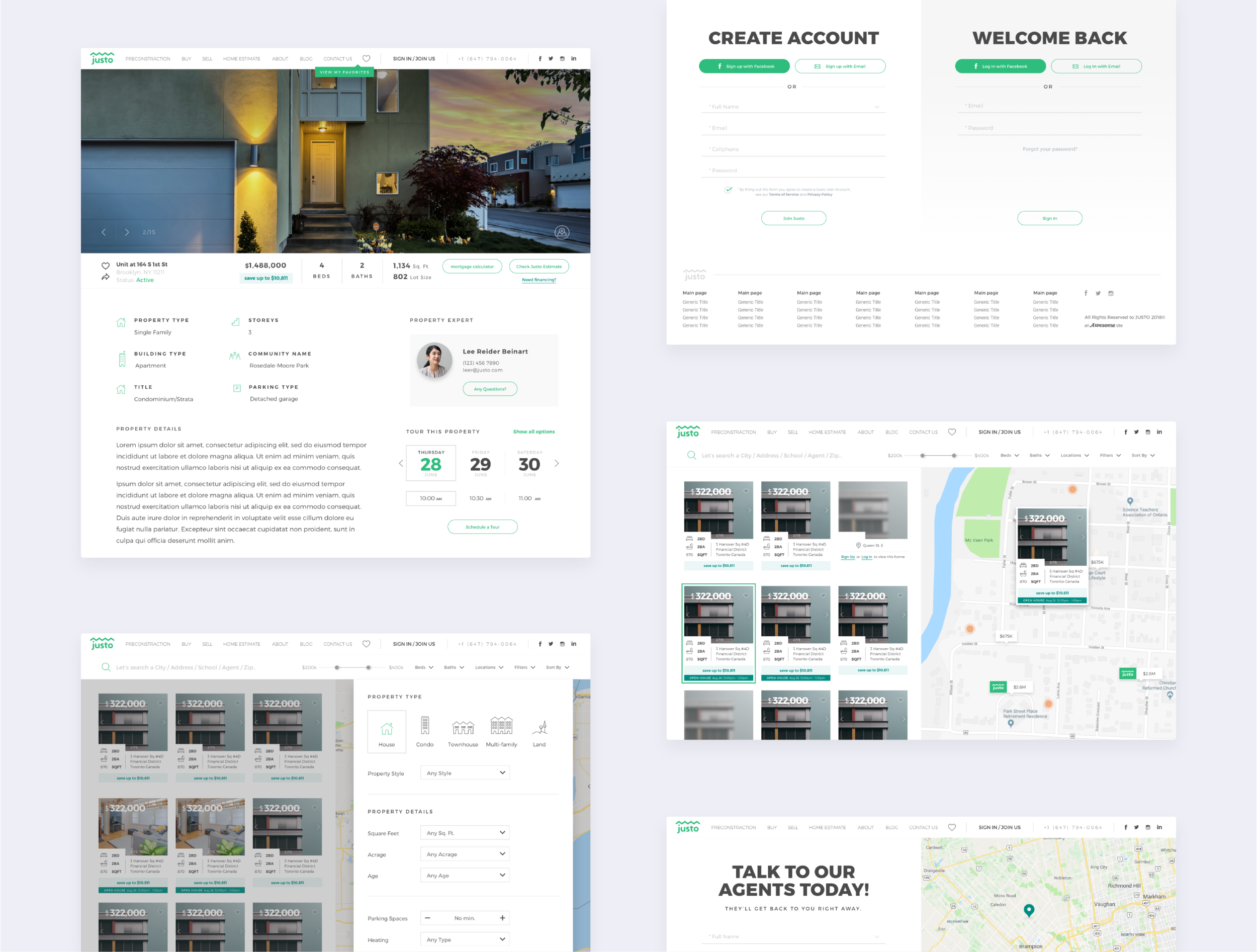Open the Any Age dropdown
The width and height of the screenshot is (1257, 952).
coord(465,875)
